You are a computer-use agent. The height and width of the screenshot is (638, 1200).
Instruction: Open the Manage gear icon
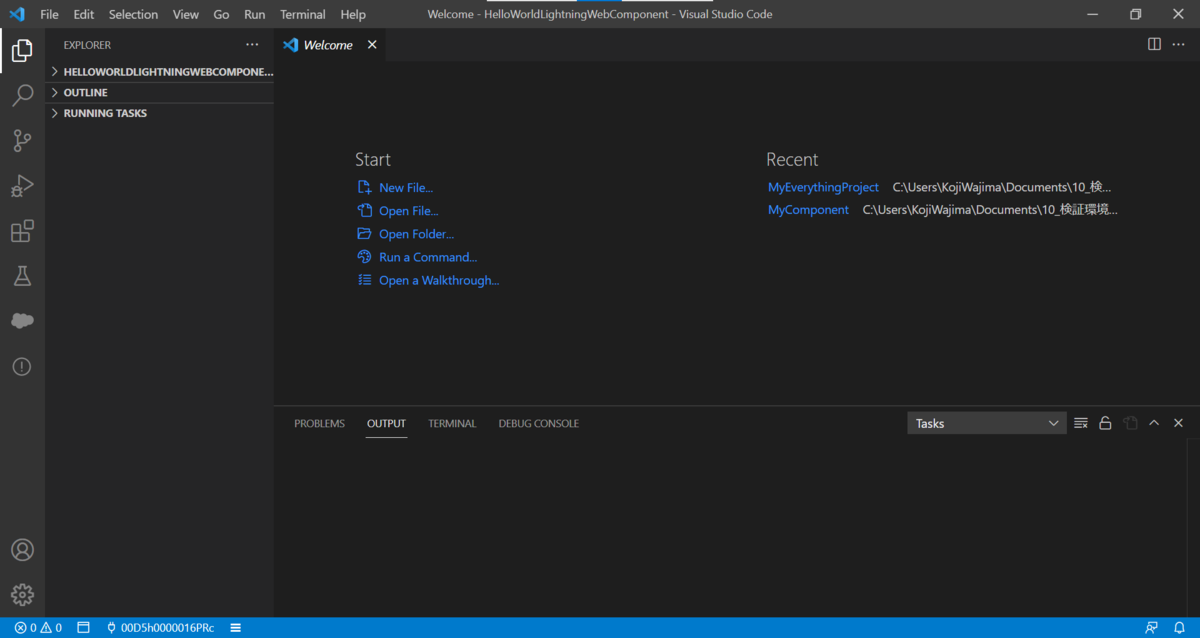22,595
